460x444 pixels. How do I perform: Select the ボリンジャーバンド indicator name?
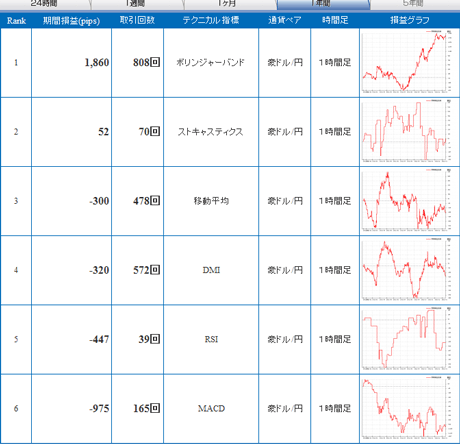click(x=211, y=62)
